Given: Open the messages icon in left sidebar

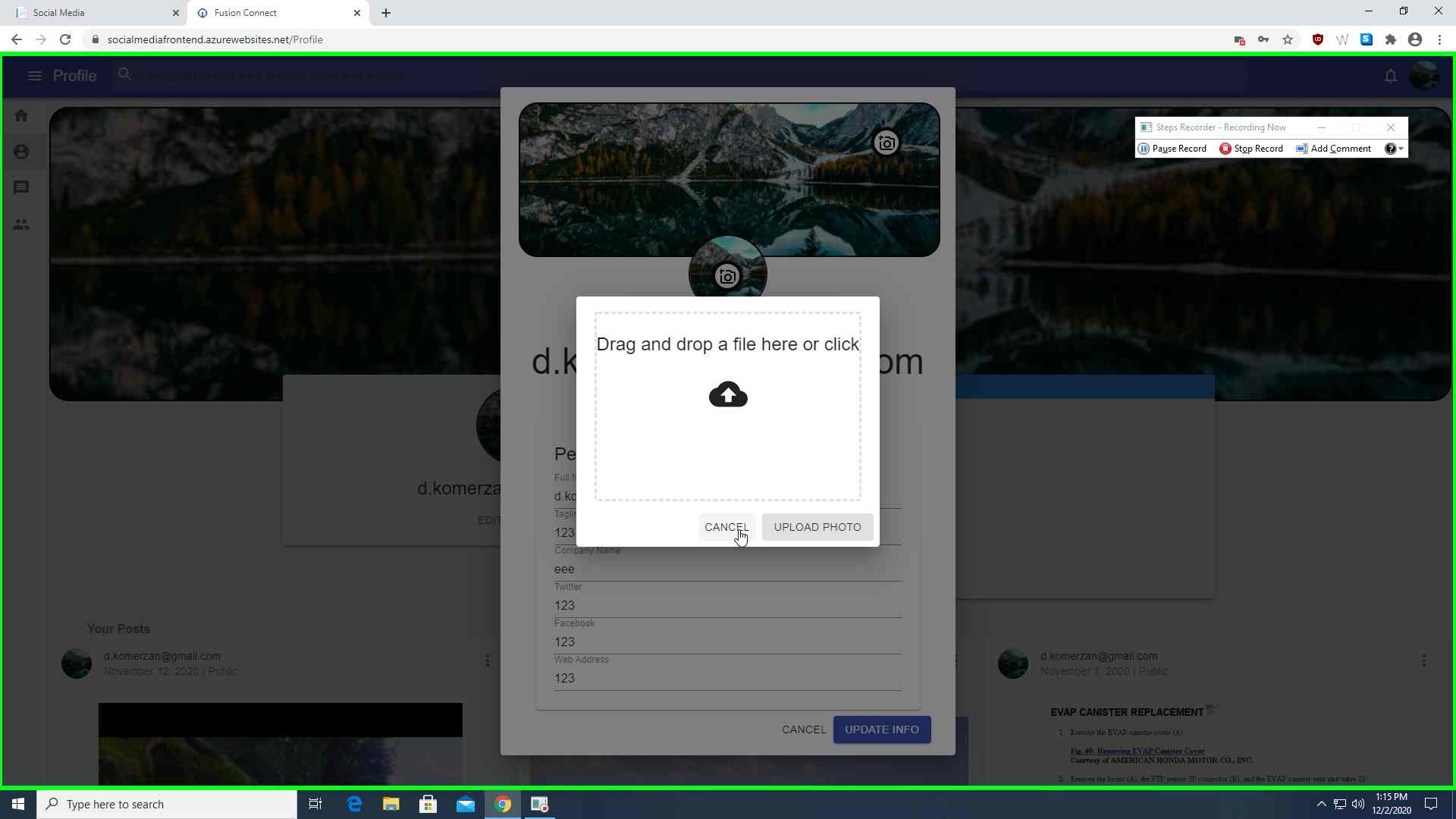Looking at the screenshot, I should (x=21, y=187).
